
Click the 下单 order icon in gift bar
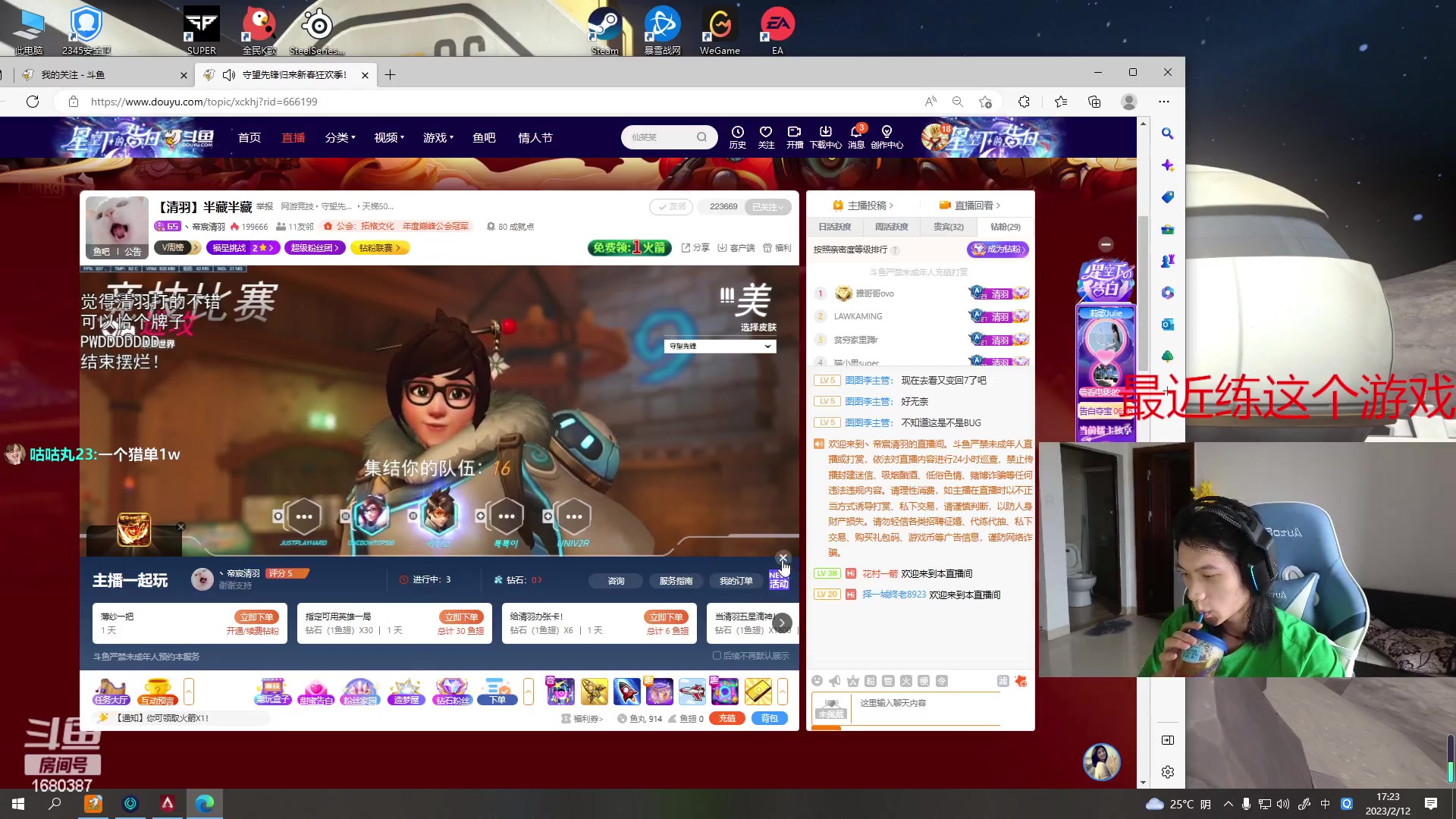tap(497, 692)
